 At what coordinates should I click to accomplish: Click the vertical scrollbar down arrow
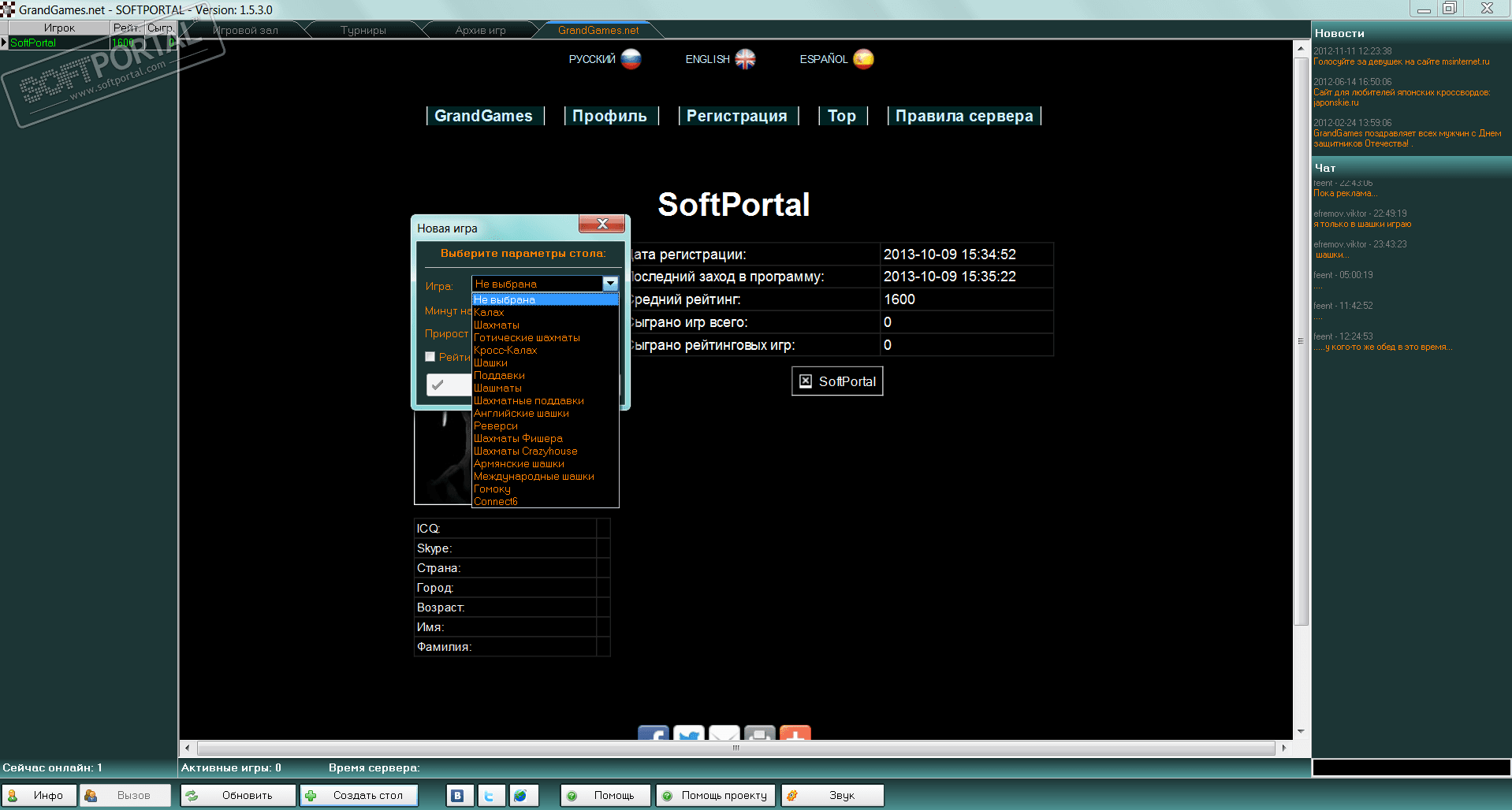[1301, 731]
